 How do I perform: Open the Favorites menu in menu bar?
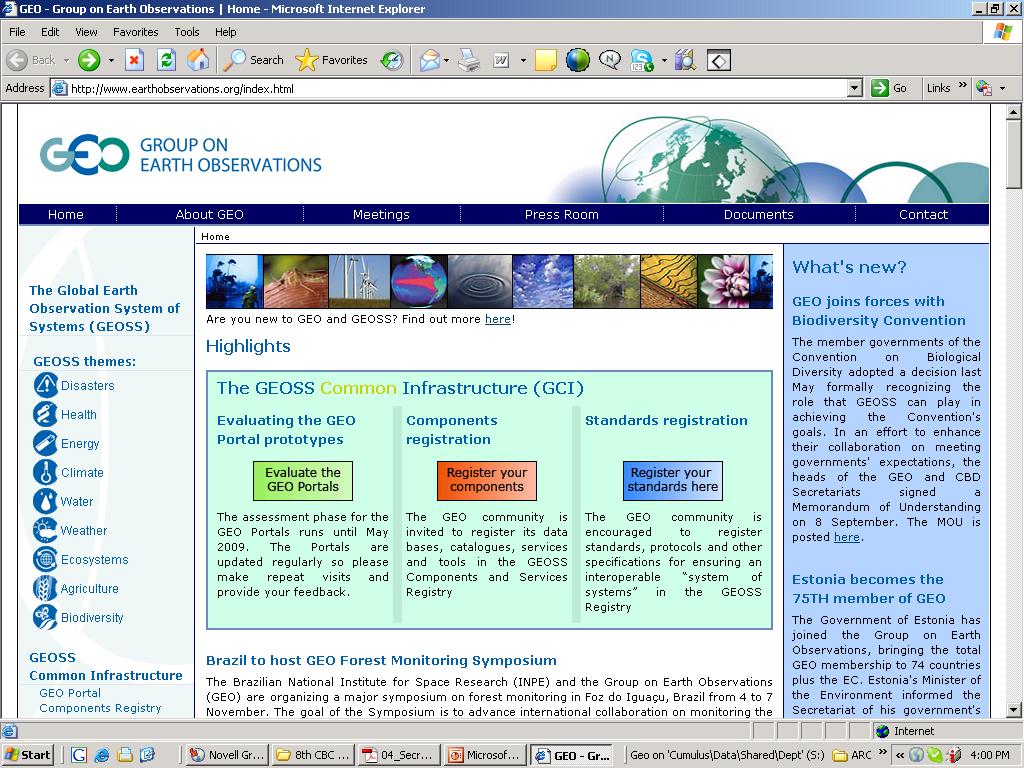(x=135, y=32)
